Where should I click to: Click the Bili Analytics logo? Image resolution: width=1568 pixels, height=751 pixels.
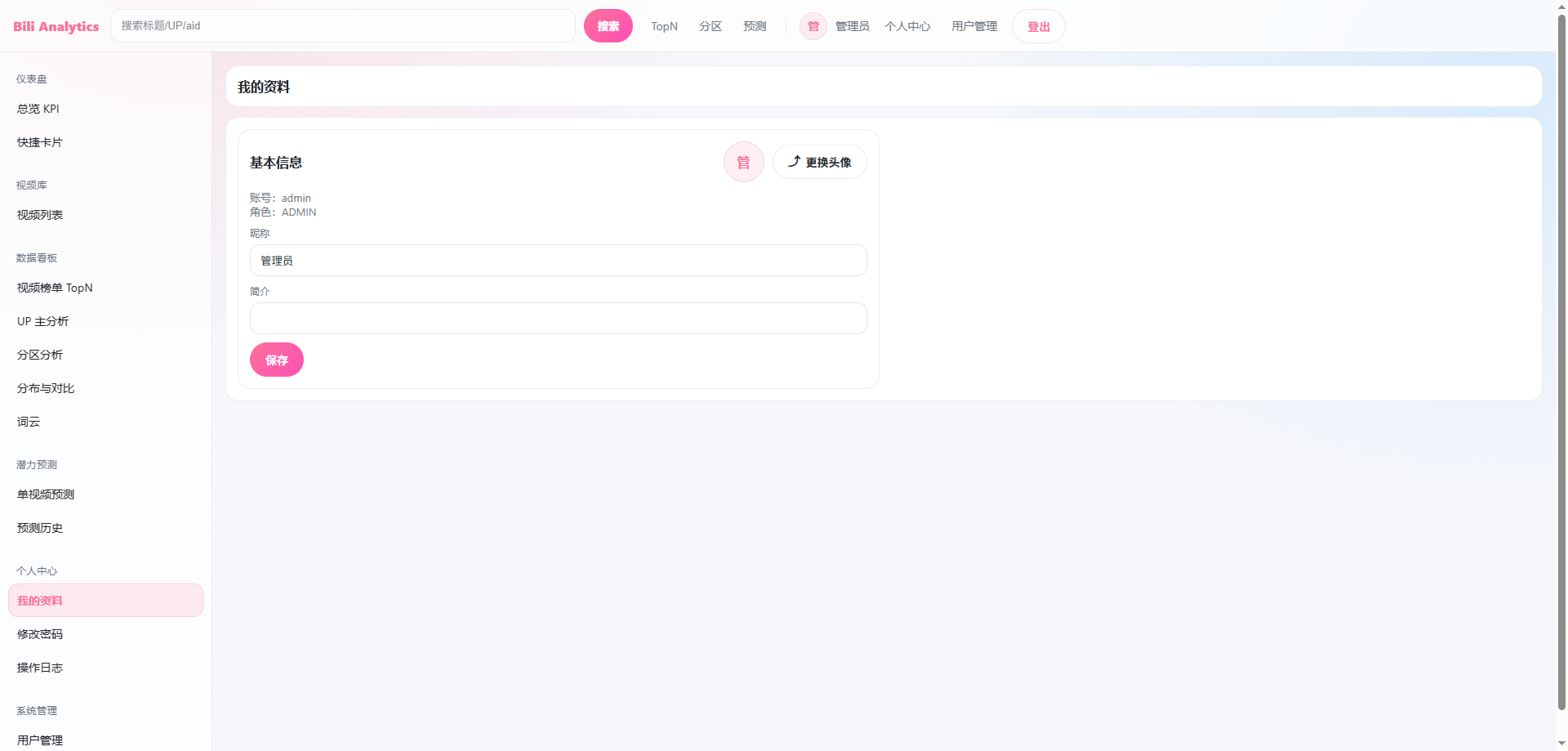pyautogui.click(x=56, y=26)
